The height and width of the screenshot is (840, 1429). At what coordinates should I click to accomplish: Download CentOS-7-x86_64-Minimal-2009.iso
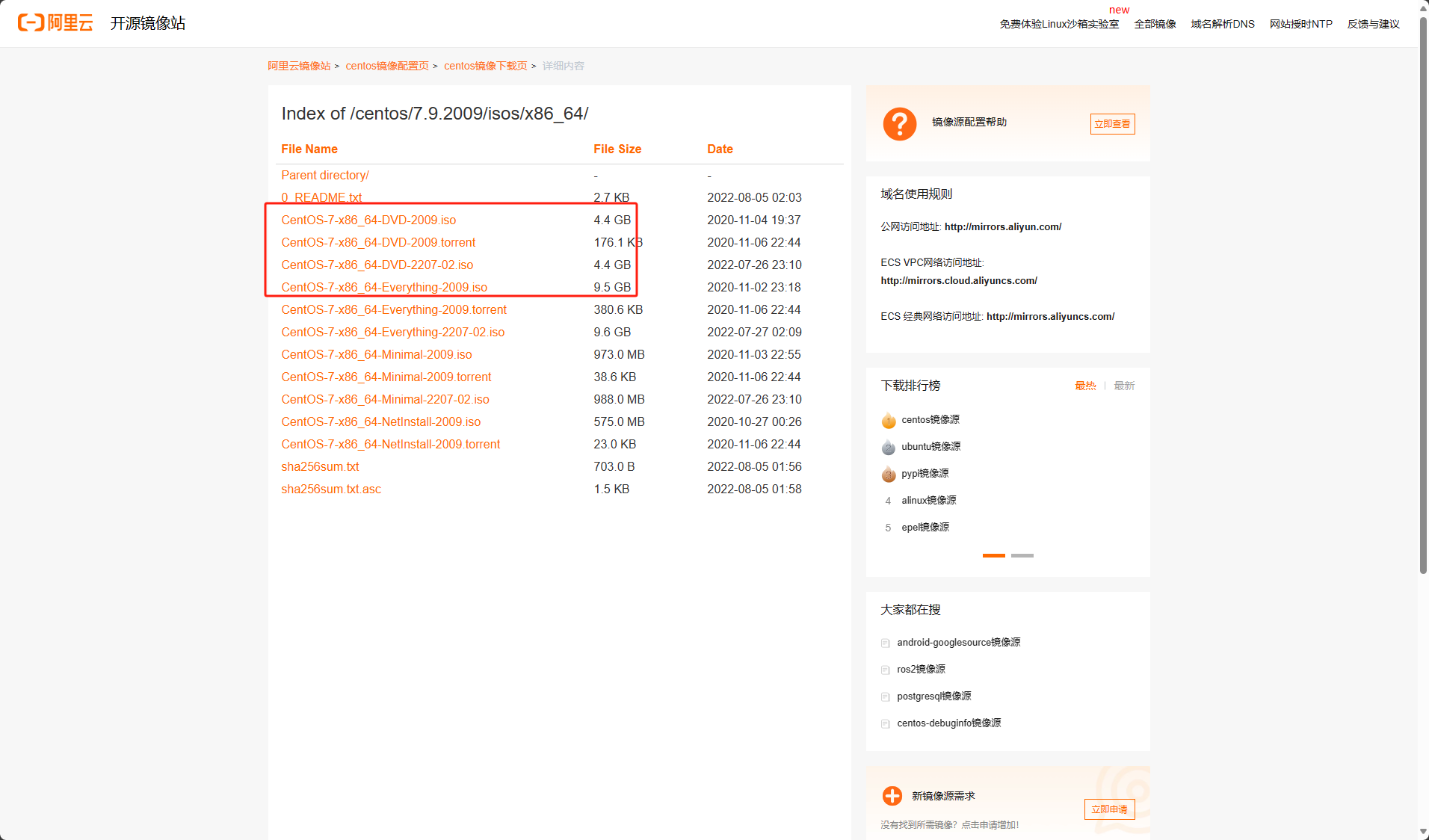(x=377, y=354)
